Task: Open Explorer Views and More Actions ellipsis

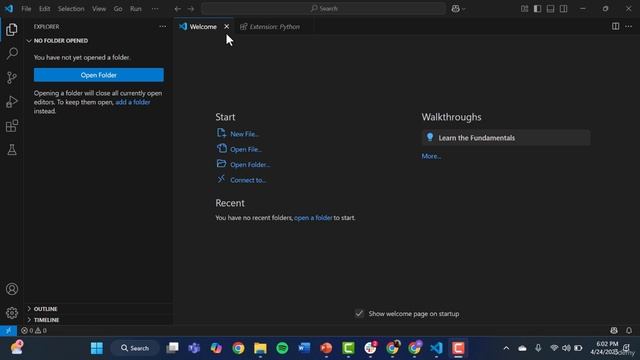Action: pyautogui.click(x=163, y=27)
